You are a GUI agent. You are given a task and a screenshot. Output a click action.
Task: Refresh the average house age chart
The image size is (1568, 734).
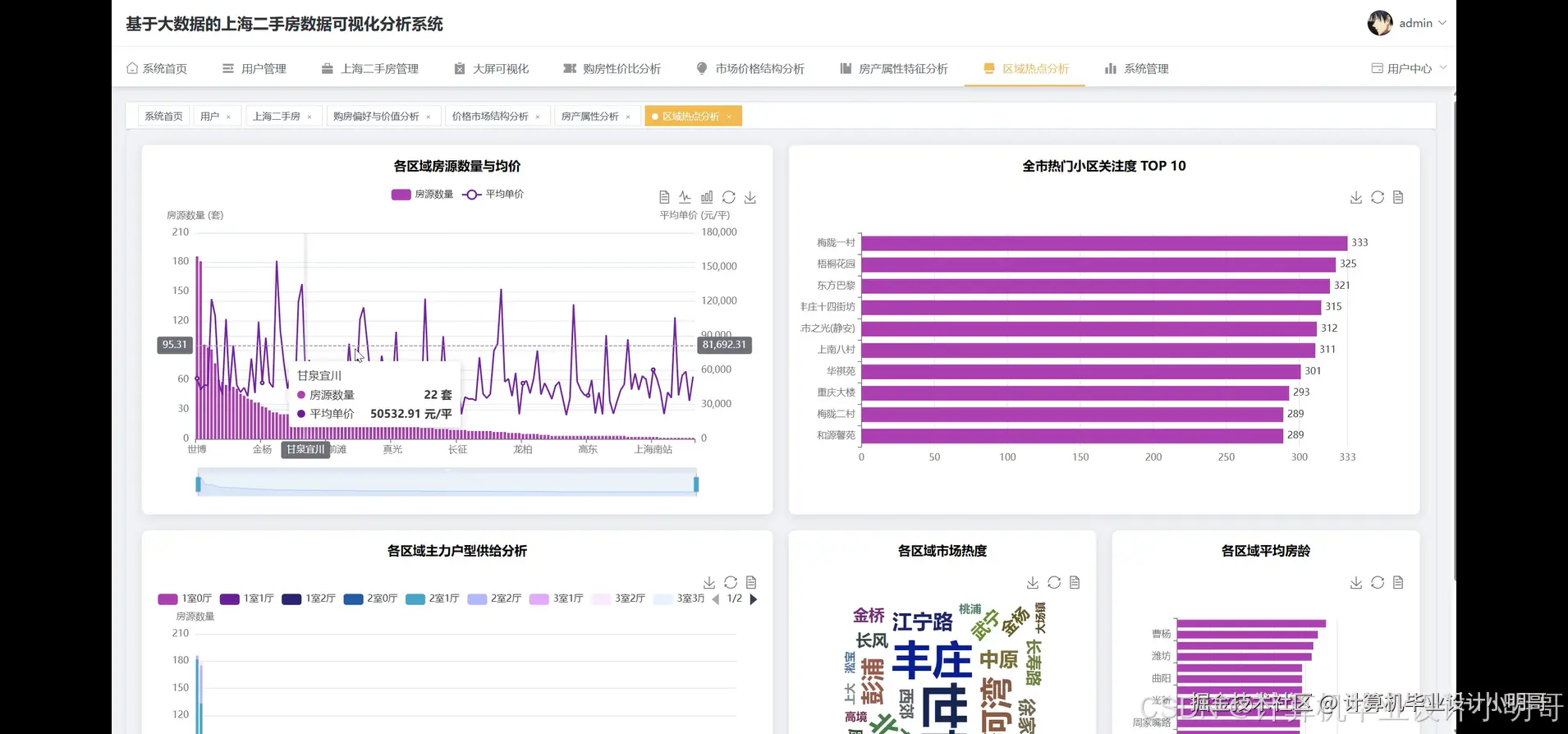tap(1378, 582)
